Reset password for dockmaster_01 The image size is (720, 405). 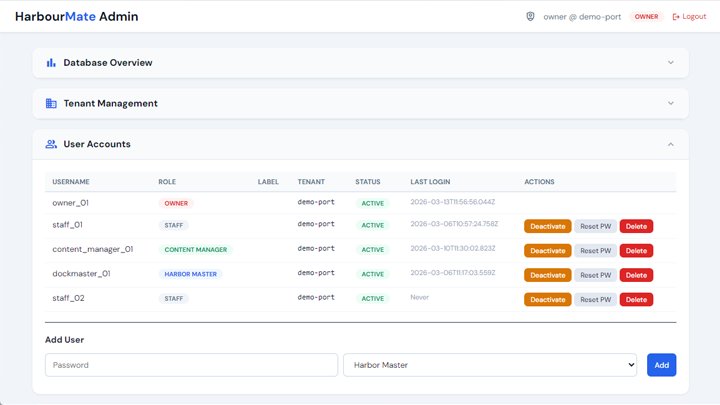click(x=596, y=275)
